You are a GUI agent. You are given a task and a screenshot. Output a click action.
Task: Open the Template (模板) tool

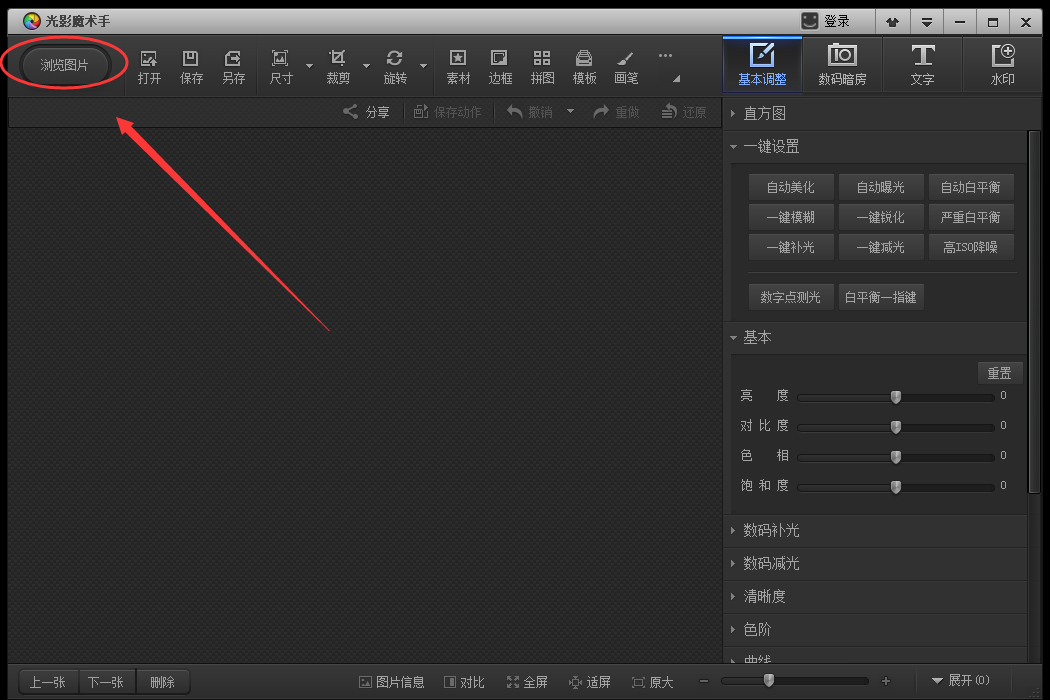click(x=584, y=64)
